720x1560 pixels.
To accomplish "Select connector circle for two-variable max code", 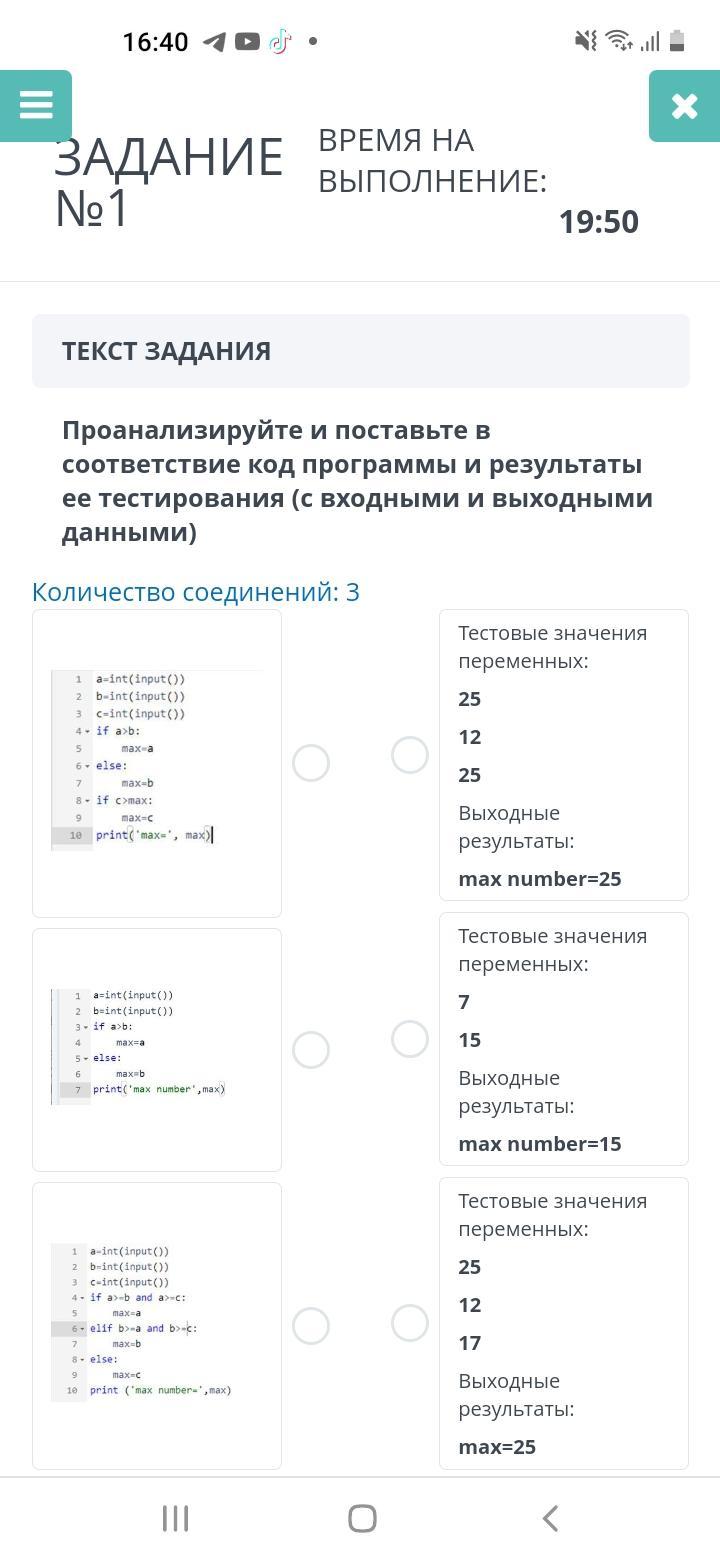I will (x=311, y=1050).
